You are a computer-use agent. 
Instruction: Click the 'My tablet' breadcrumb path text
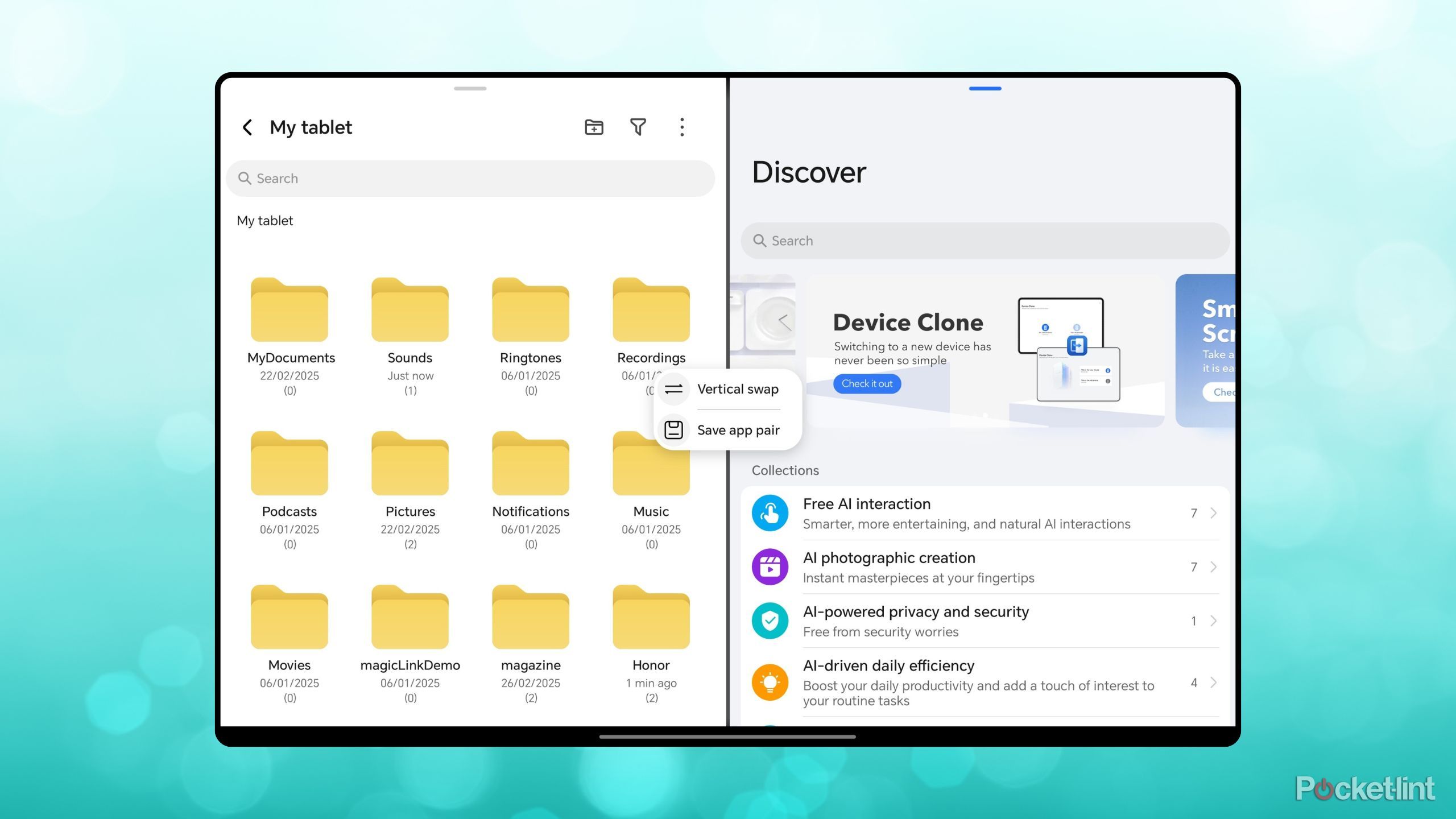[x=264, y=221]
